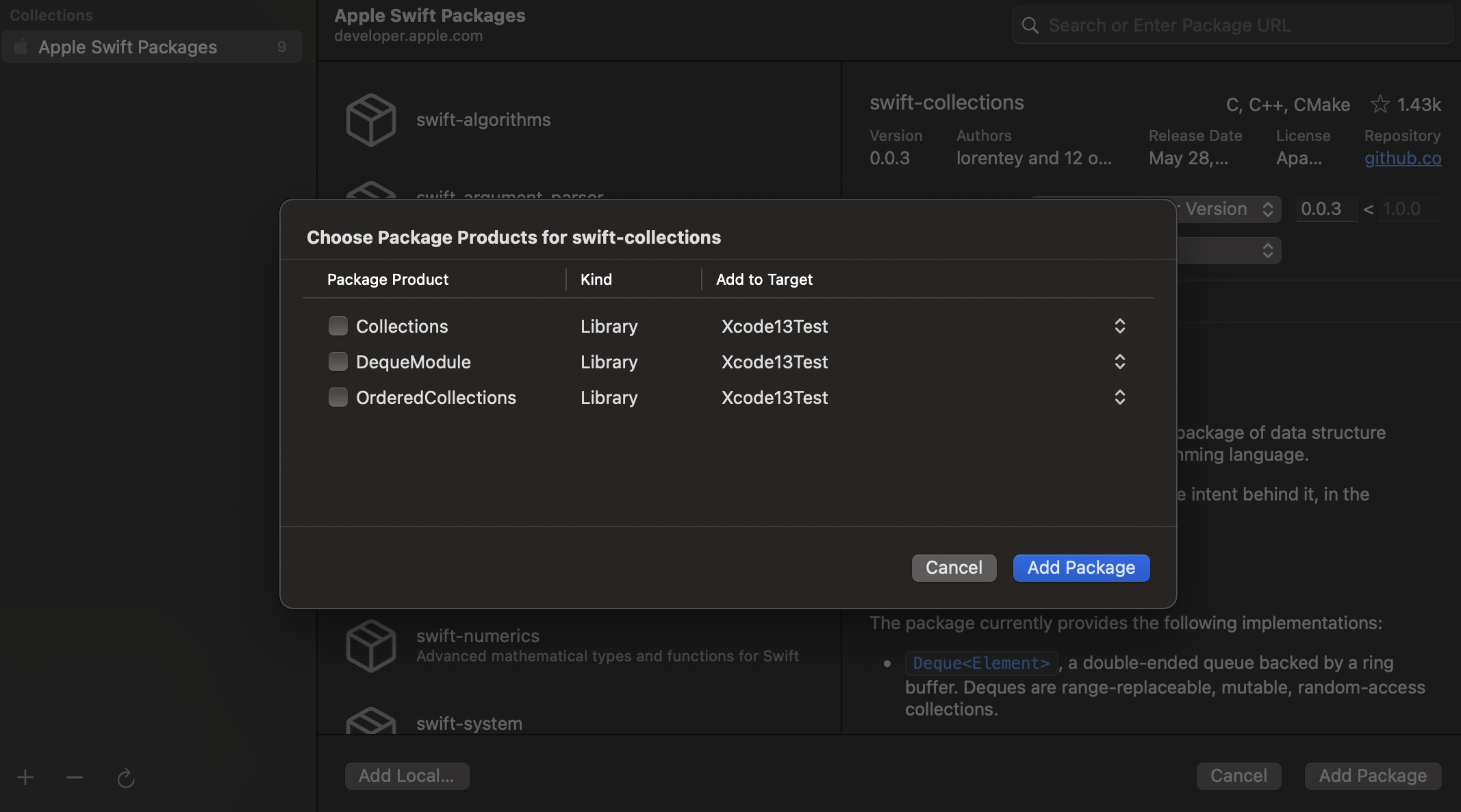The height and width of the screenshot is (812, 1461).
Task: Click the developer.apple.com subtitle
Action: click(408, 36)
